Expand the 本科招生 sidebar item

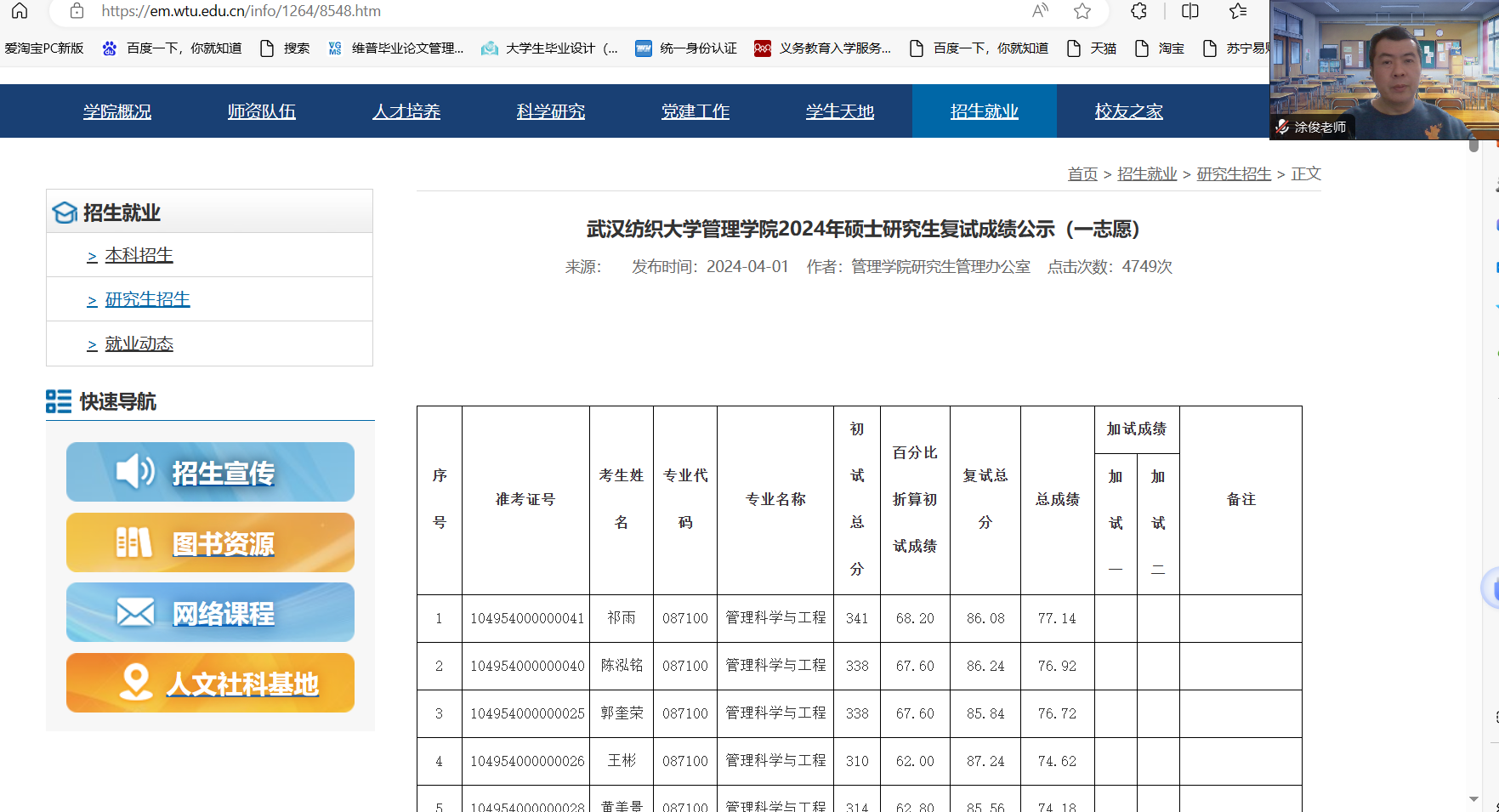pyautogui.click(x=139, y=255)
